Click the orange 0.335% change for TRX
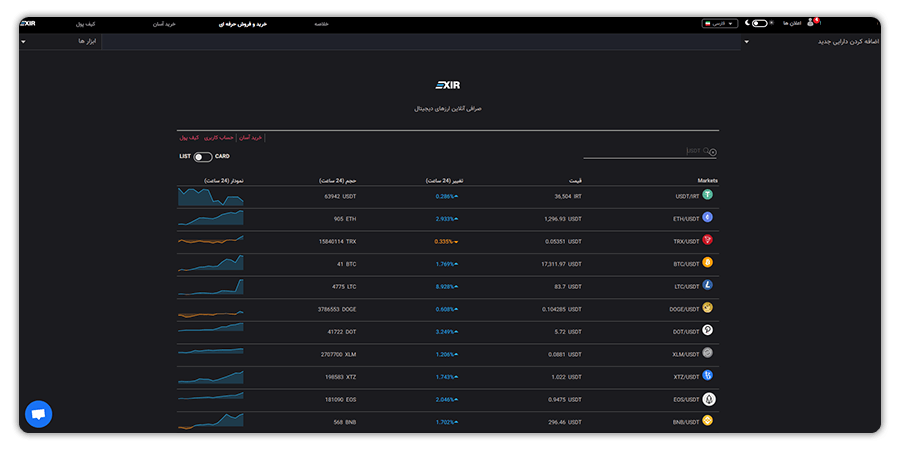This screenshot has height=450, width=900. coord(446,242)
